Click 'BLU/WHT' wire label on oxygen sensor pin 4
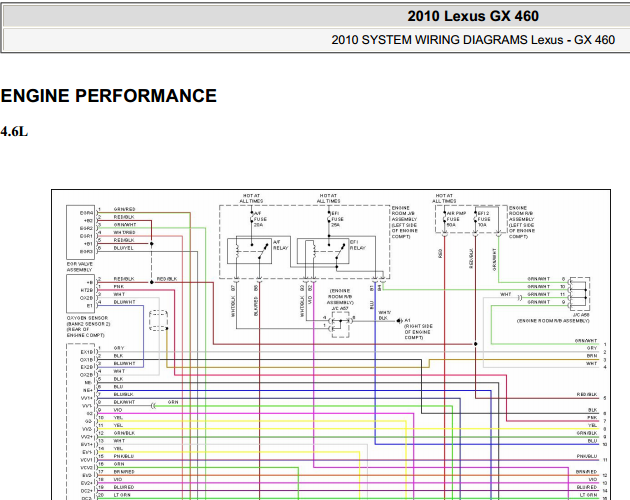Viewport: 630px width, 500px height. 124,302
